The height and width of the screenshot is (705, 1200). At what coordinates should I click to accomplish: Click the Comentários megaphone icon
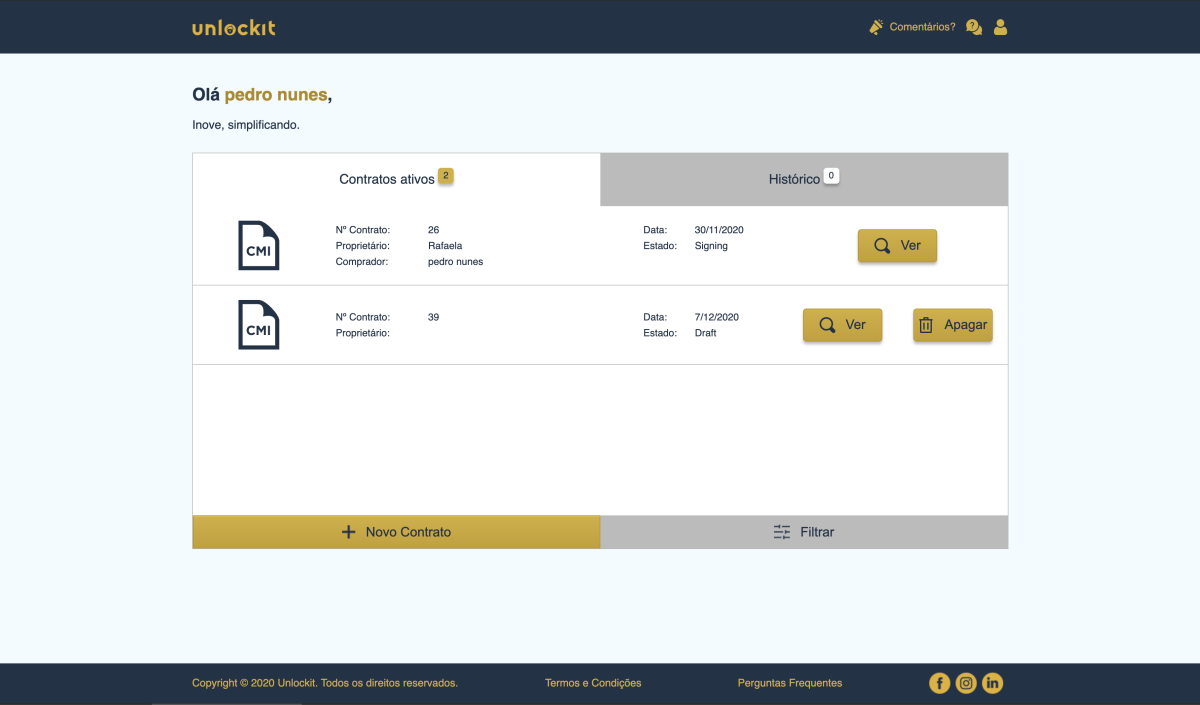click(876, 26)
